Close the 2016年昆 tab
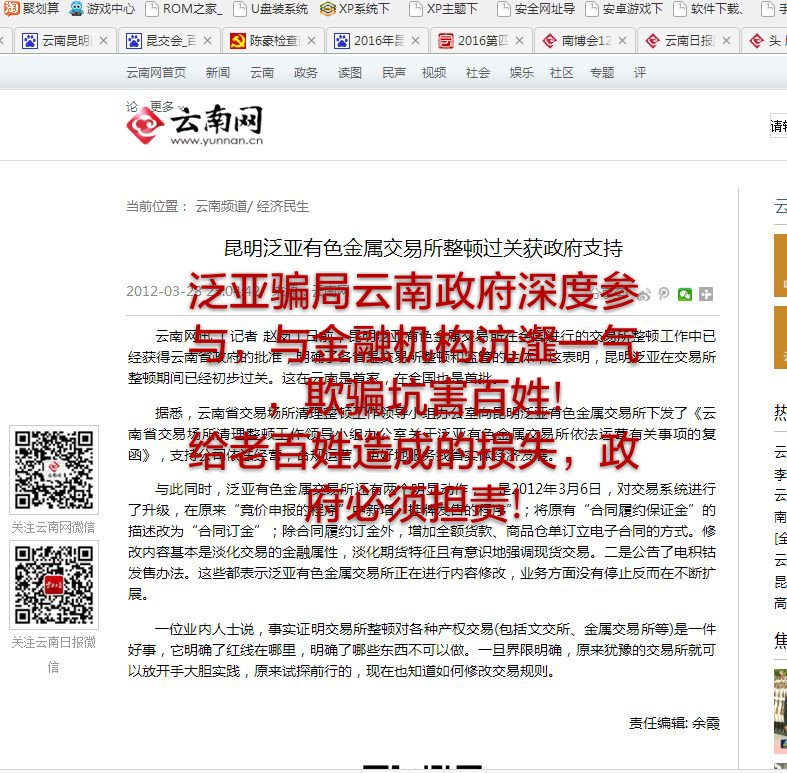This screenshot has width=787, height=773. click(x=416, y=41)
